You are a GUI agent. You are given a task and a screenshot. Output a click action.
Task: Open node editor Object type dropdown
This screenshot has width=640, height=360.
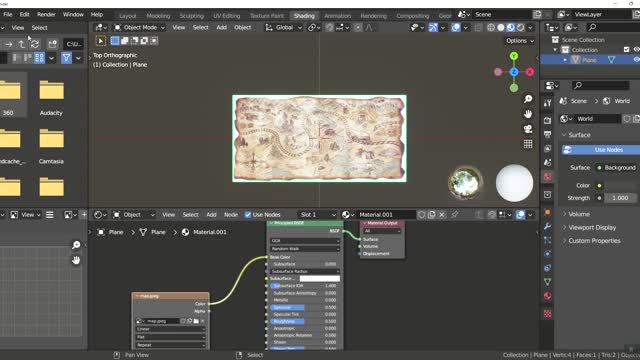click(x=133, y=215)
